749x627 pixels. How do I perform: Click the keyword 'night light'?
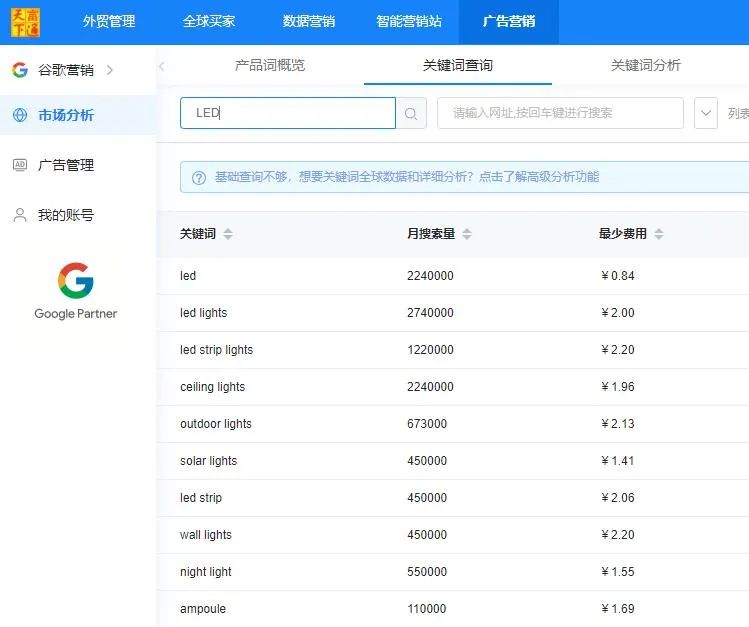coord(206,572)
